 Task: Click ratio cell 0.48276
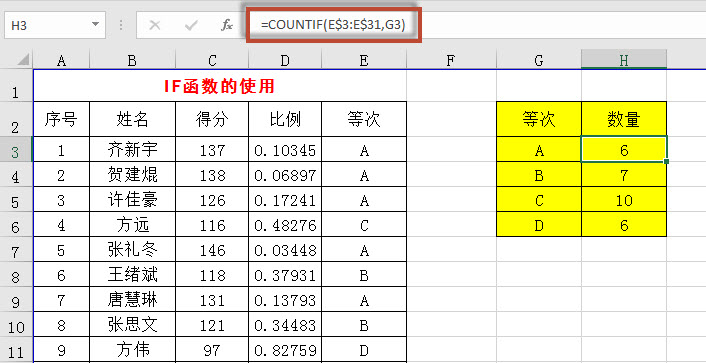coord(285,225)
